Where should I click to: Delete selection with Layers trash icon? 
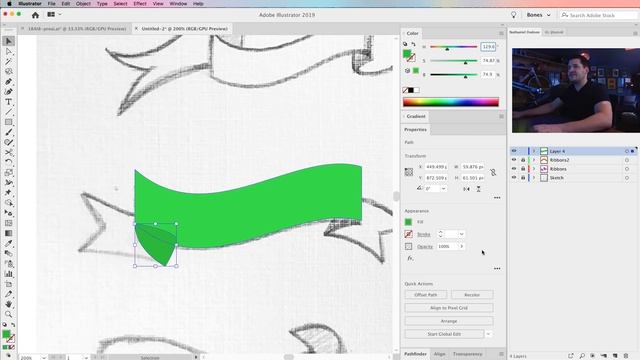click(x=626, y=356)
